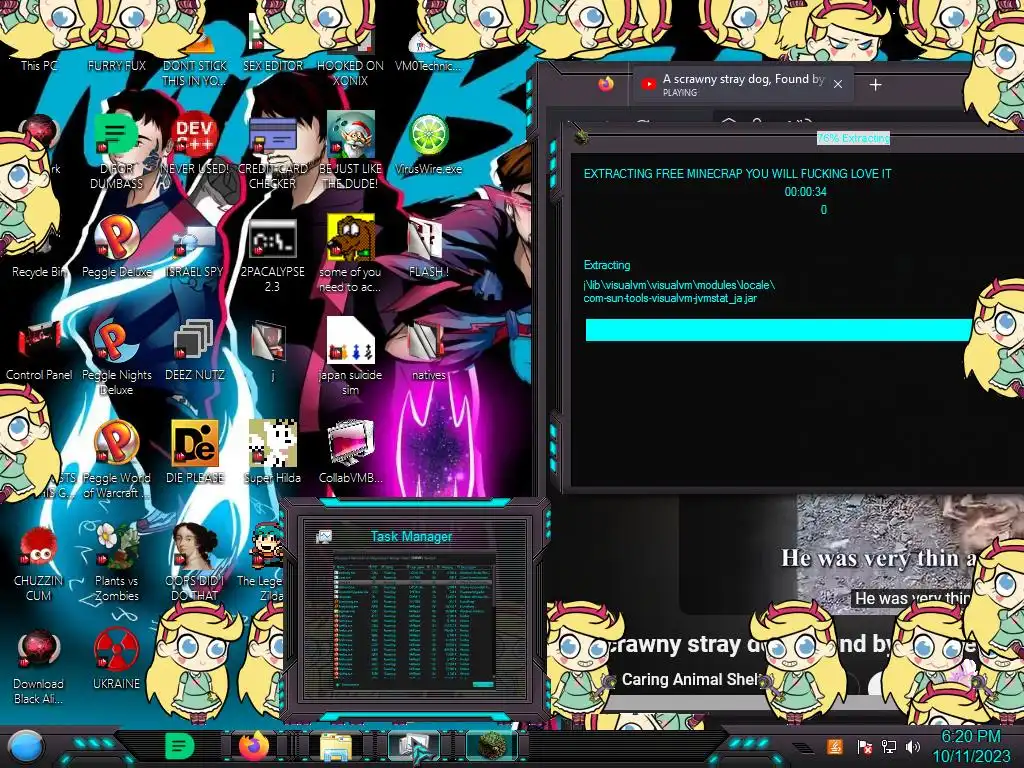
Task: Open the green chat app in the taskbar
Action: coord(178,746)
